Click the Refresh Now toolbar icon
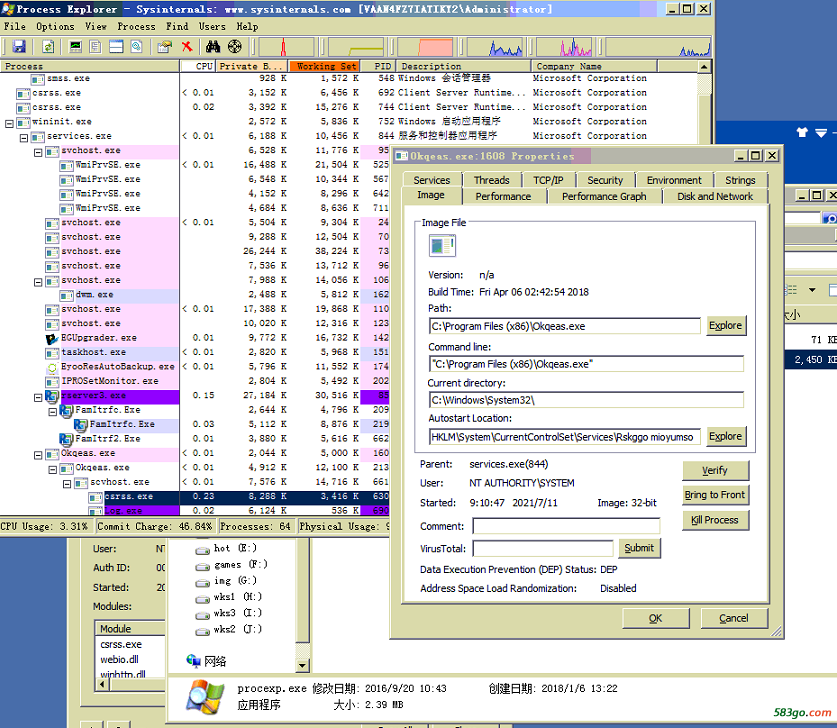Viewport: 837px width, 728px height. tap(48, 47)
